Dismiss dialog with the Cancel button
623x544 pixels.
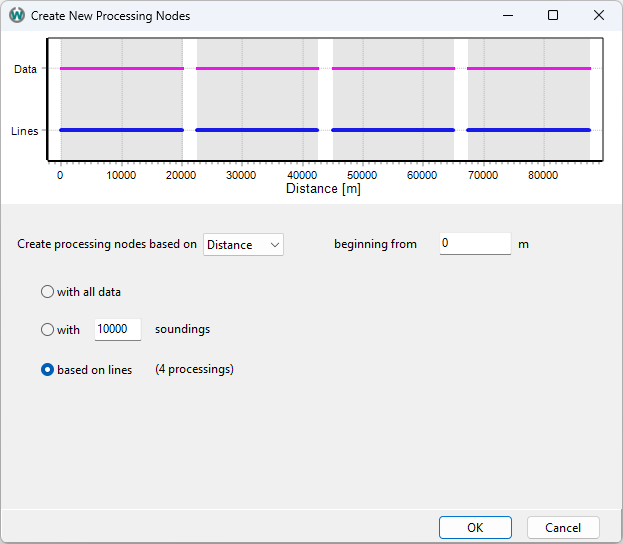pos(563,527)
